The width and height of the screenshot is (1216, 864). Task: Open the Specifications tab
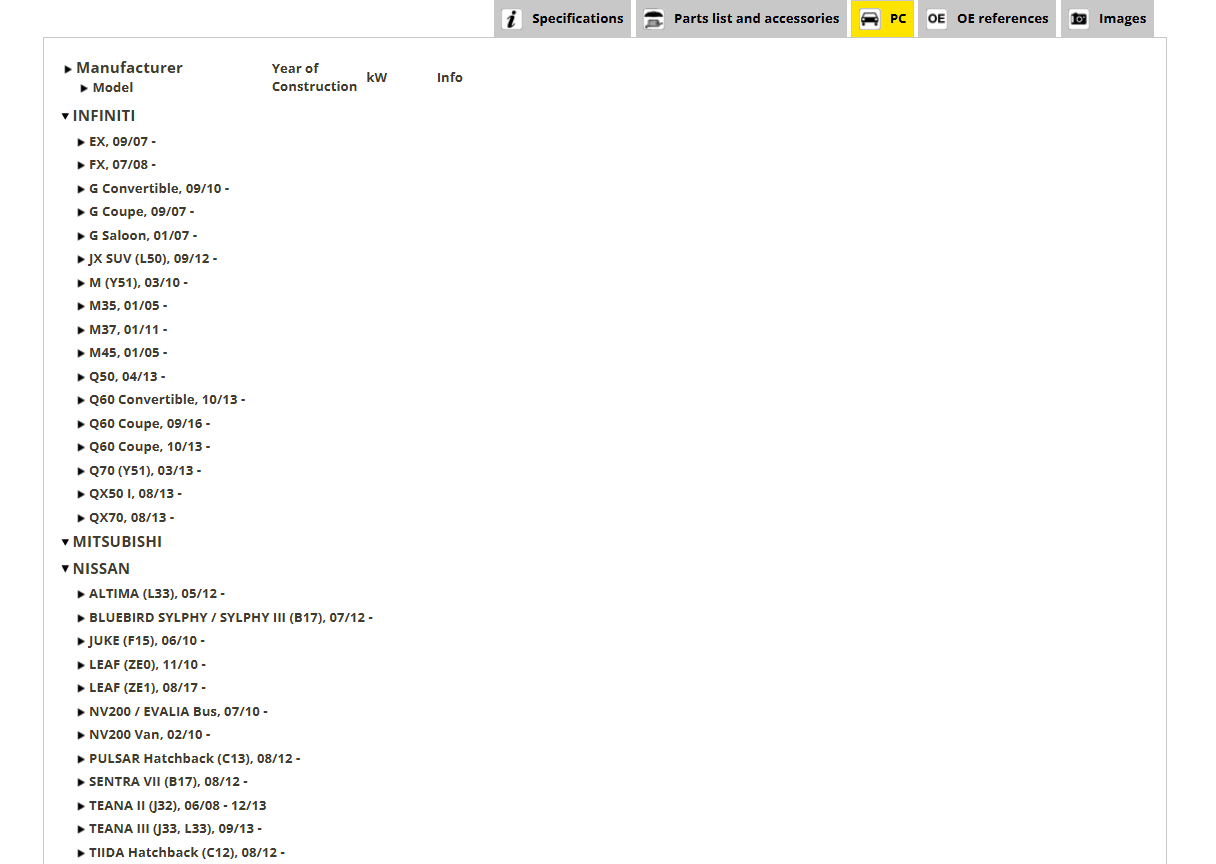562,19
